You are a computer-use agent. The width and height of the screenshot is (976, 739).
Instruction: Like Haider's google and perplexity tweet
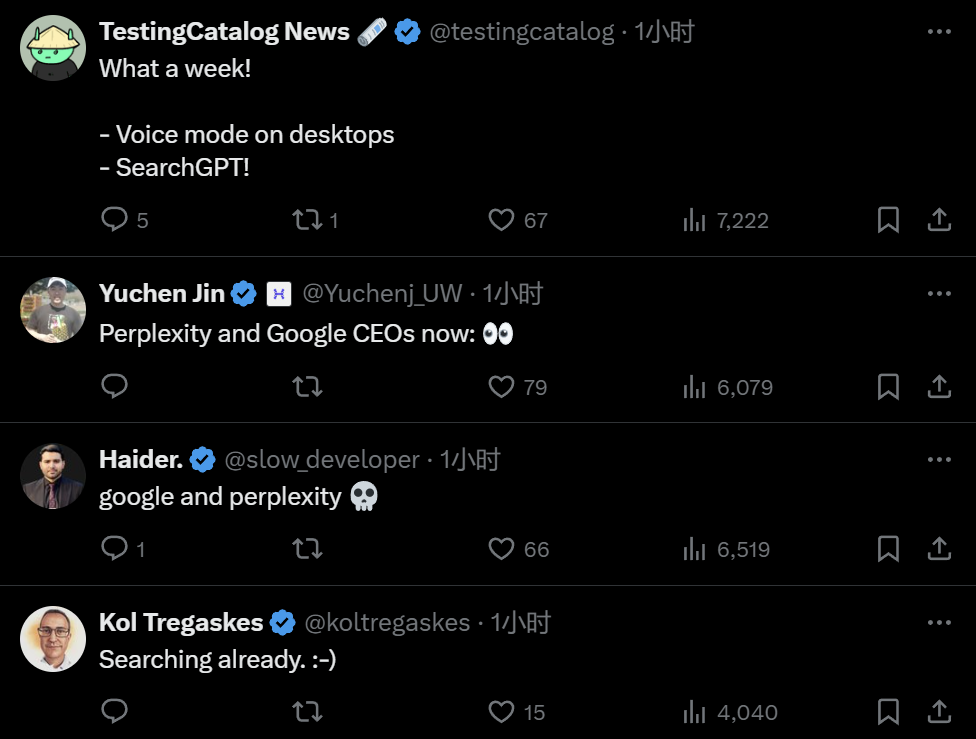(501, 548)
